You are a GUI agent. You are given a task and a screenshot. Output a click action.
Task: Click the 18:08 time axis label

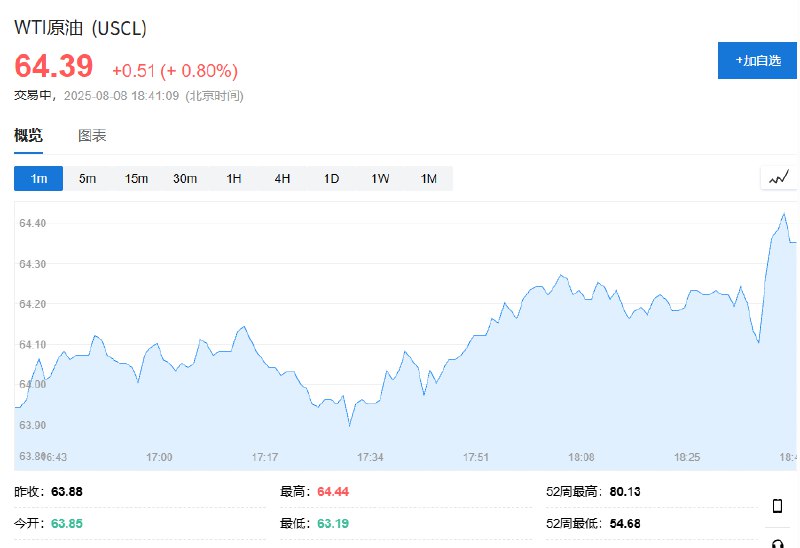click(x=581, y=457)
